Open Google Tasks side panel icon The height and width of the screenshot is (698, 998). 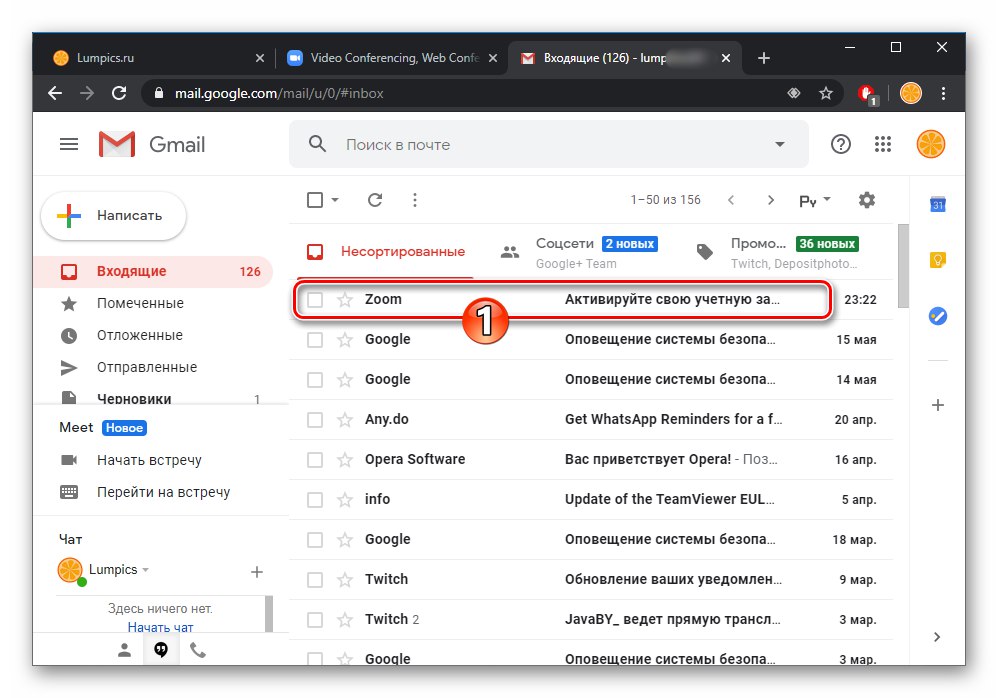(938, 316)
